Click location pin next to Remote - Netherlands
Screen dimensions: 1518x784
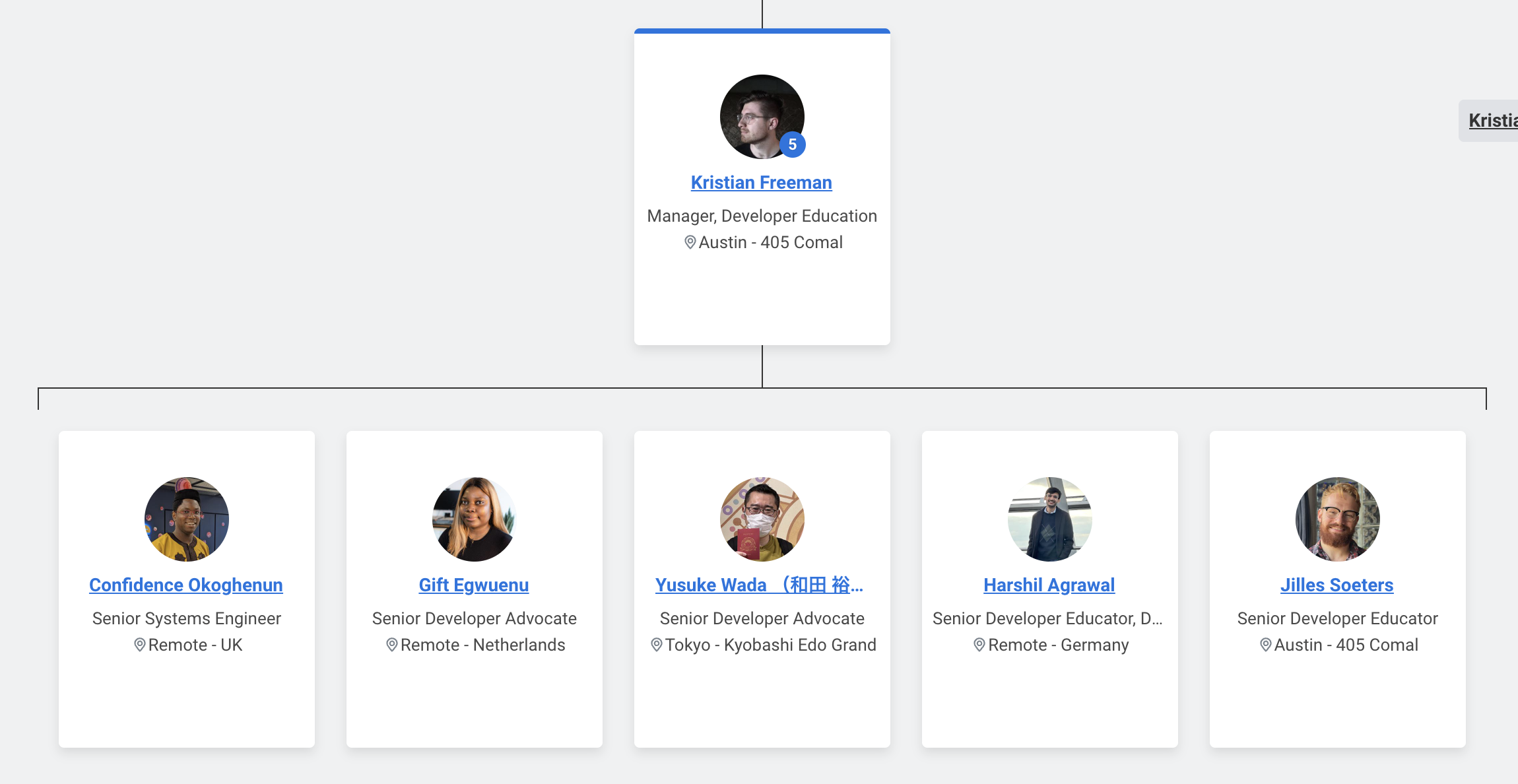click(391, 645)
